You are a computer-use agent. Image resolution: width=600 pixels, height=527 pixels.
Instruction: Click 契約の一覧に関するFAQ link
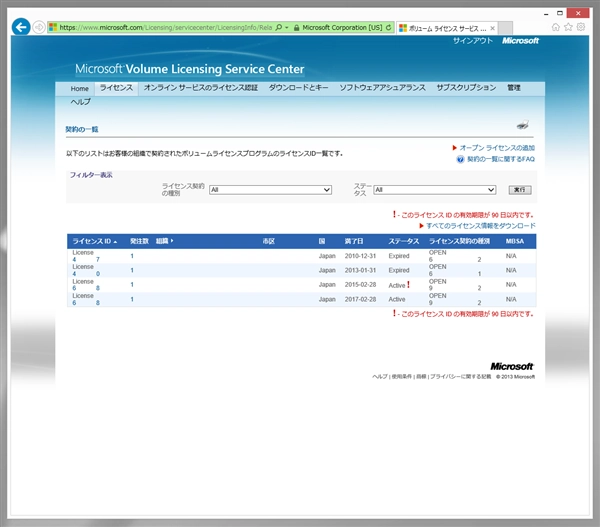(x=501, y=159)
